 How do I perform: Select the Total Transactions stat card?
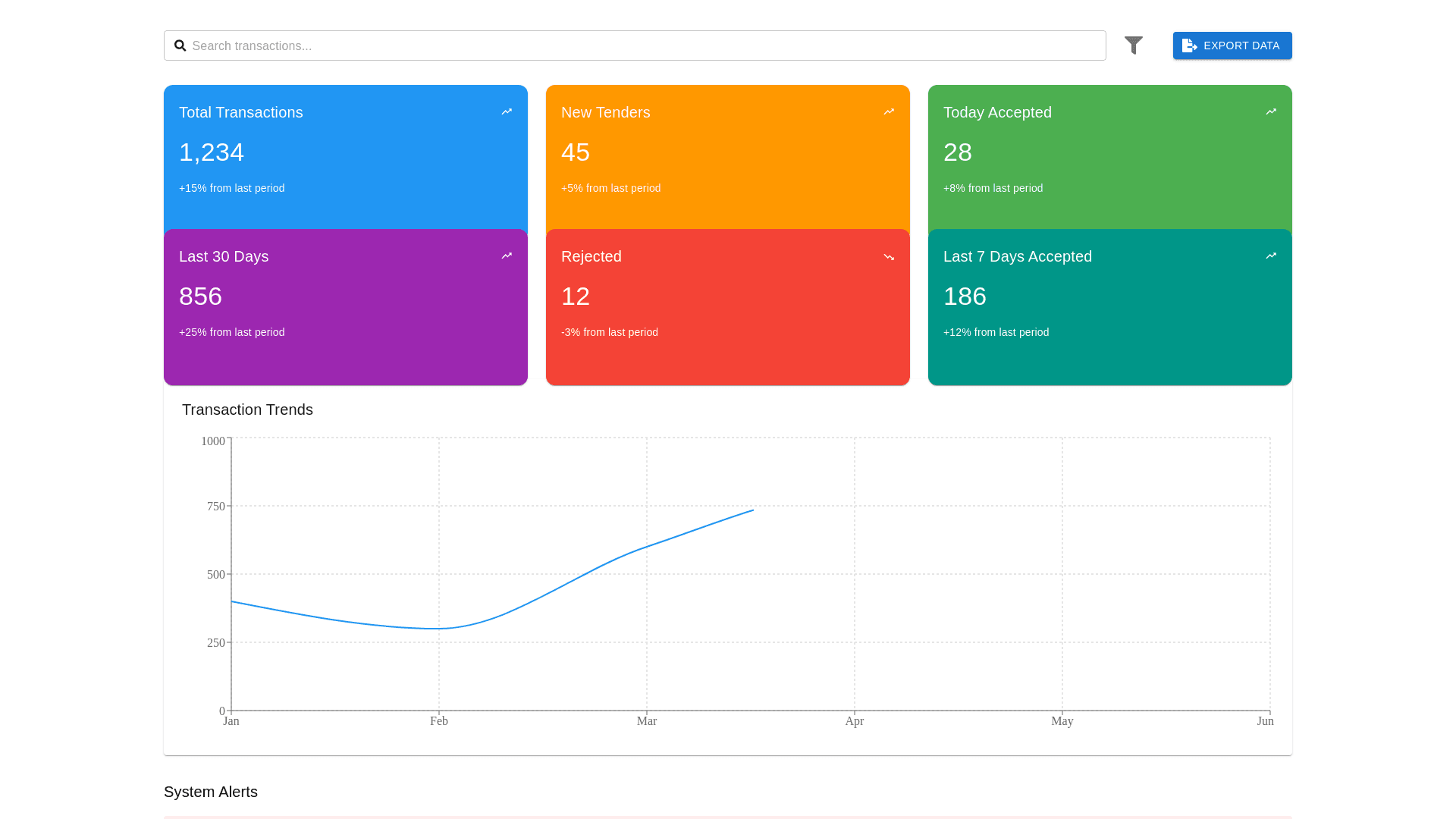pyautogui.click(x=345, y=157)
